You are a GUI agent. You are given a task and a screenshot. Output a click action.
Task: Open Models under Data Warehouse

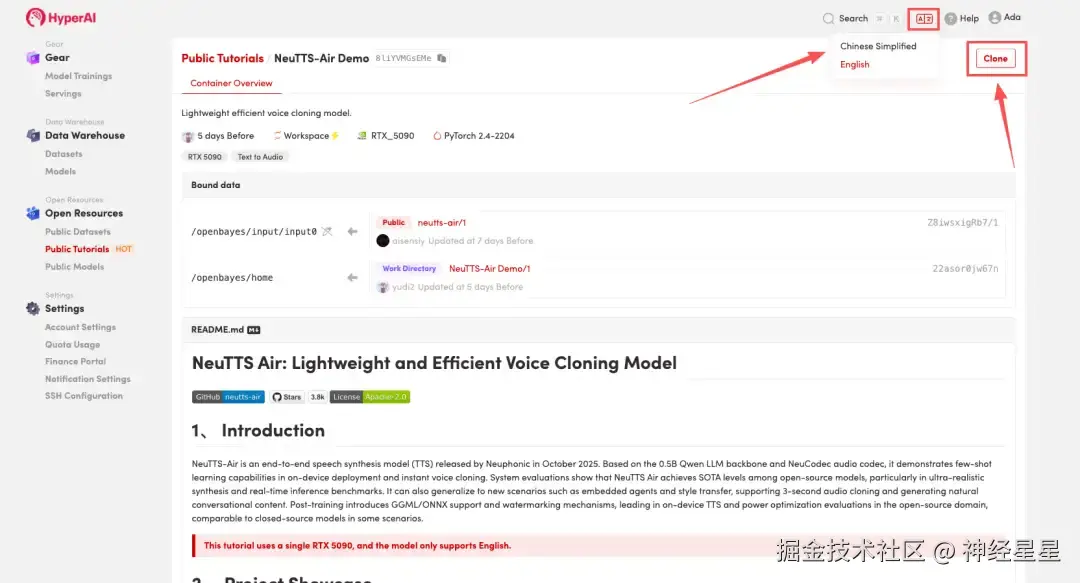(x=61, y=171)
